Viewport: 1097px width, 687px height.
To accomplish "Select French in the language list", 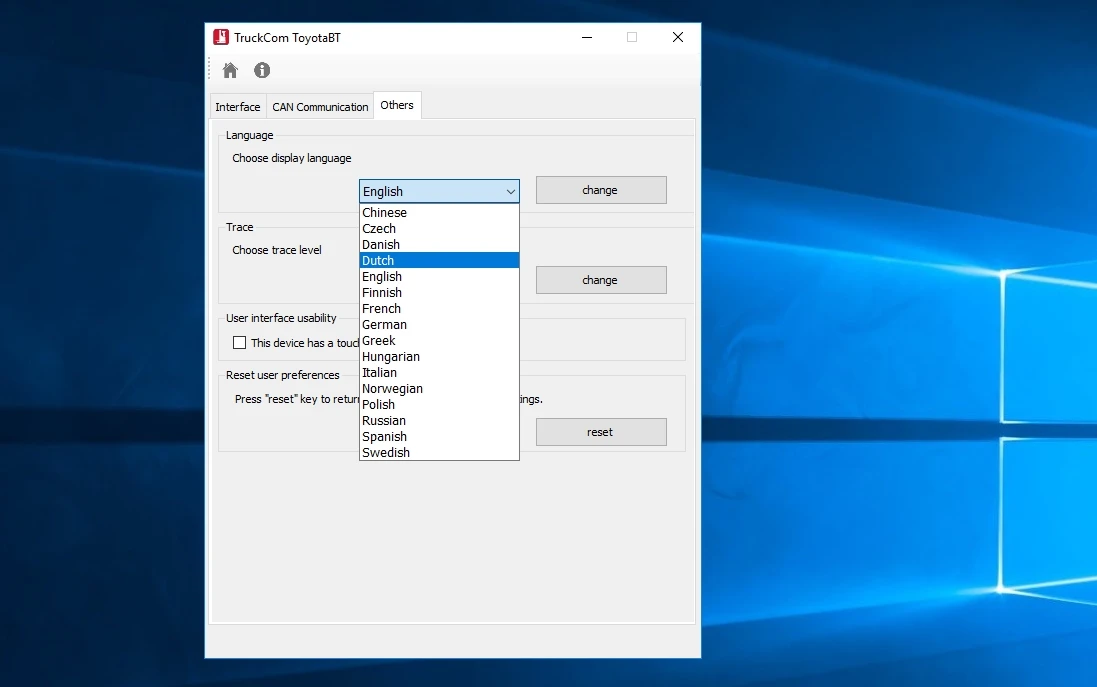I will pos(438,308).
